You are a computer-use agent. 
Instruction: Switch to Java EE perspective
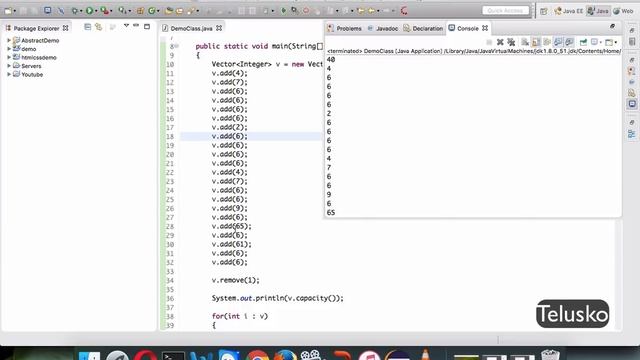coord(569,11)
